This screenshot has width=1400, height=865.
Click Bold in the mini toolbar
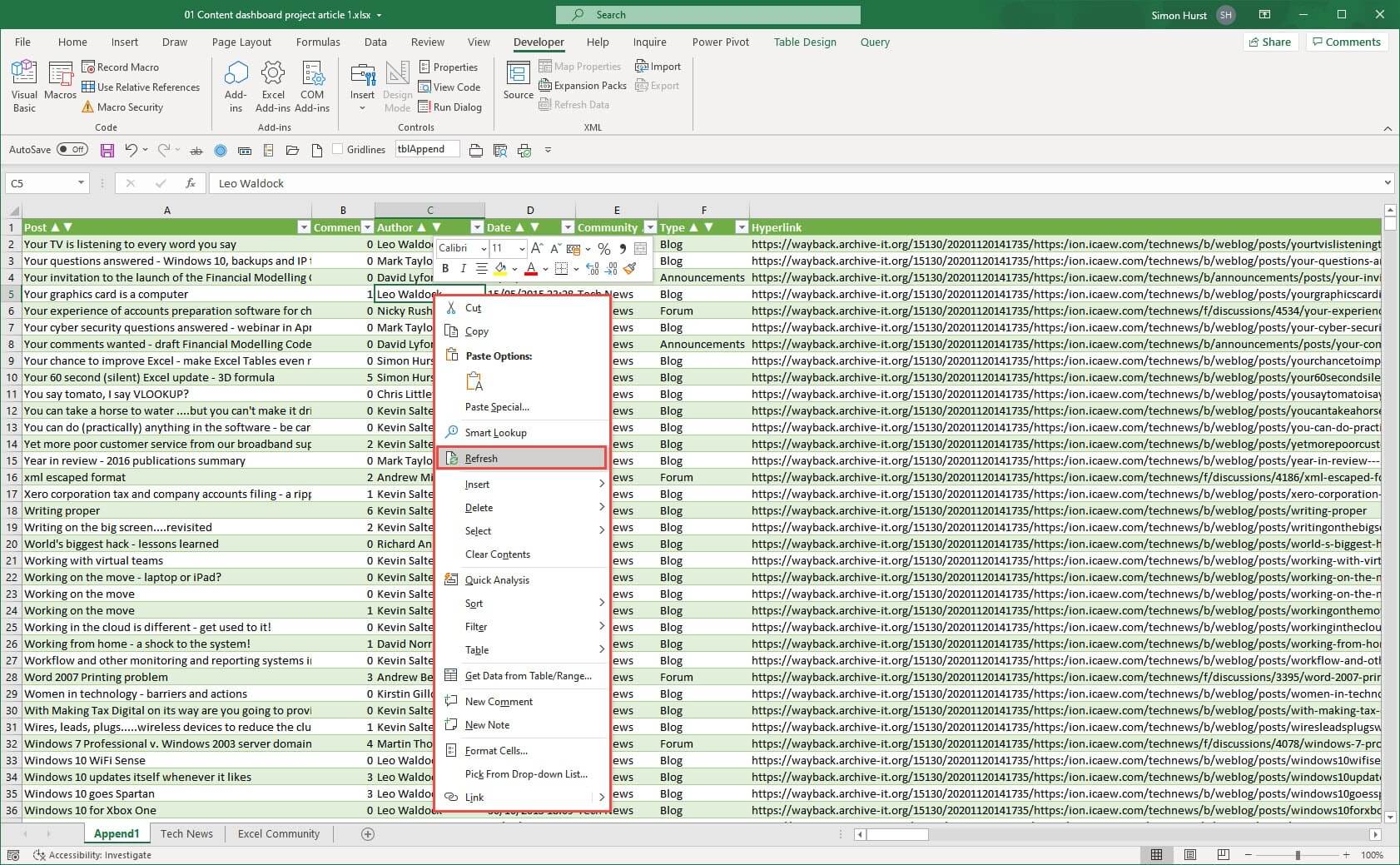[x=445, y=268]
